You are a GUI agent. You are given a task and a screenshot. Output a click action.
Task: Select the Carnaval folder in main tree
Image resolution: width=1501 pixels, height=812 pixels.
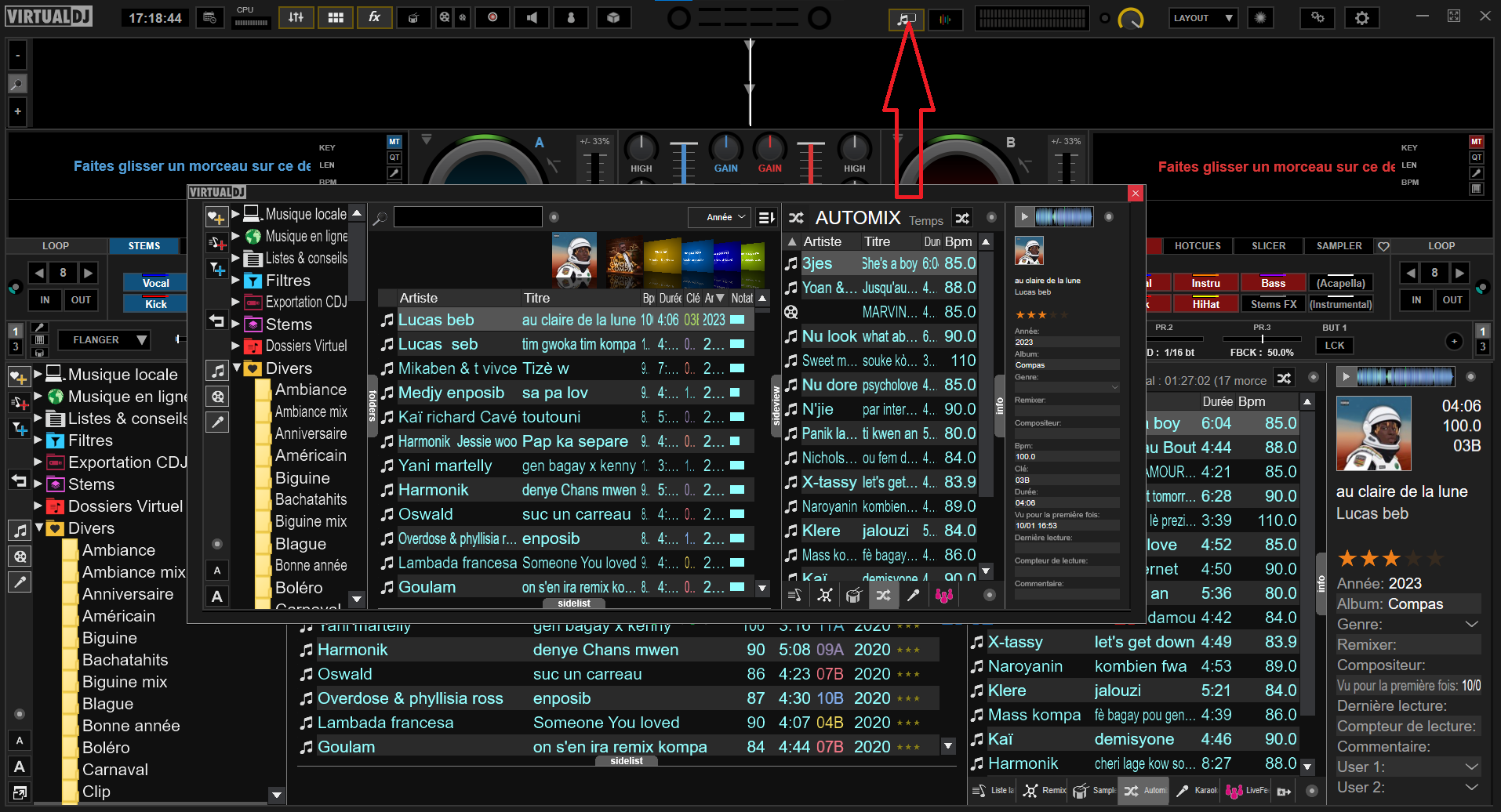(114, 770)
